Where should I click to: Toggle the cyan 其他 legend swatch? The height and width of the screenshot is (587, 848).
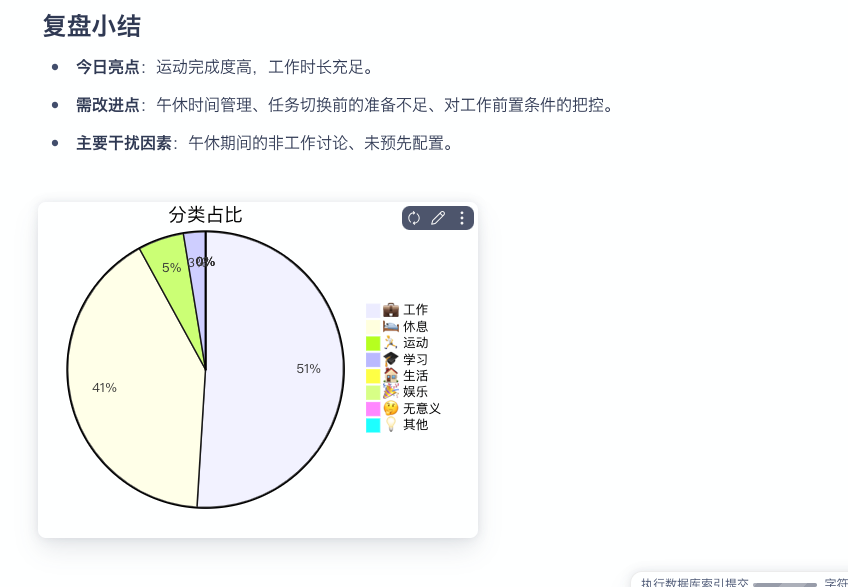373,424
